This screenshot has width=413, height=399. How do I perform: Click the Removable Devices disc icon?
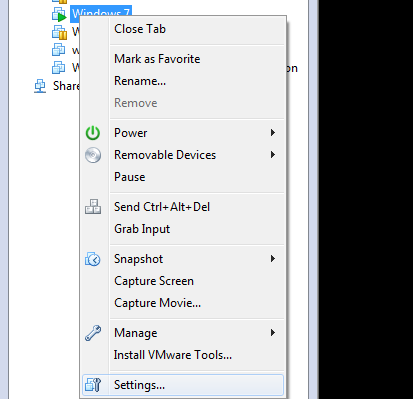coord(93,155)
